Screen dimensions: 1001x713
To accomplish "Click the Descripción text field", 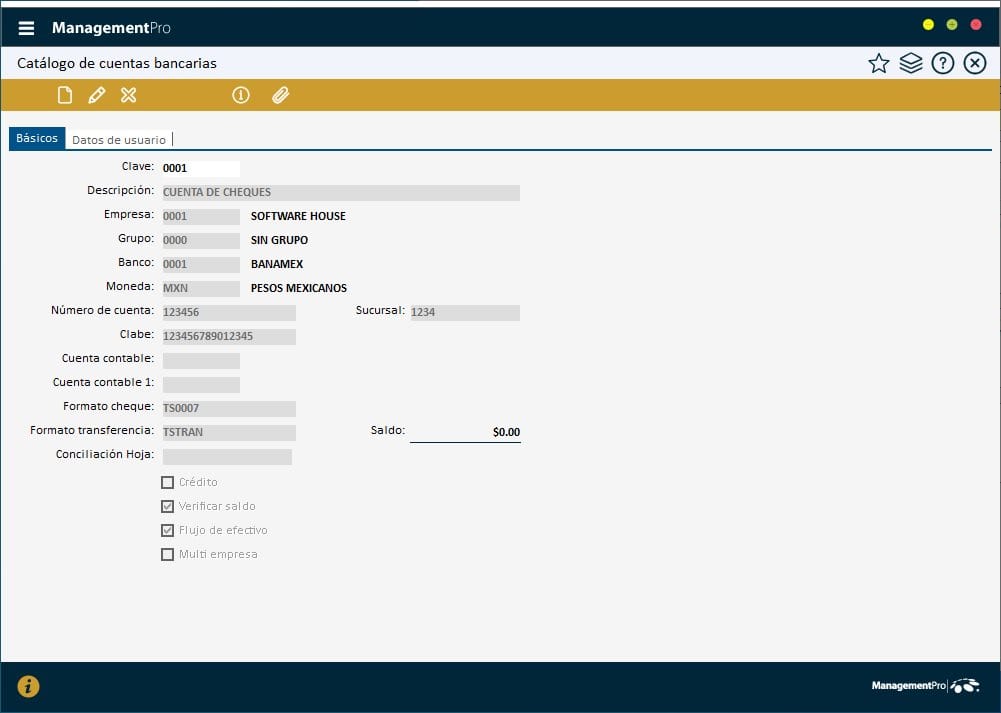I will point(340,192).
